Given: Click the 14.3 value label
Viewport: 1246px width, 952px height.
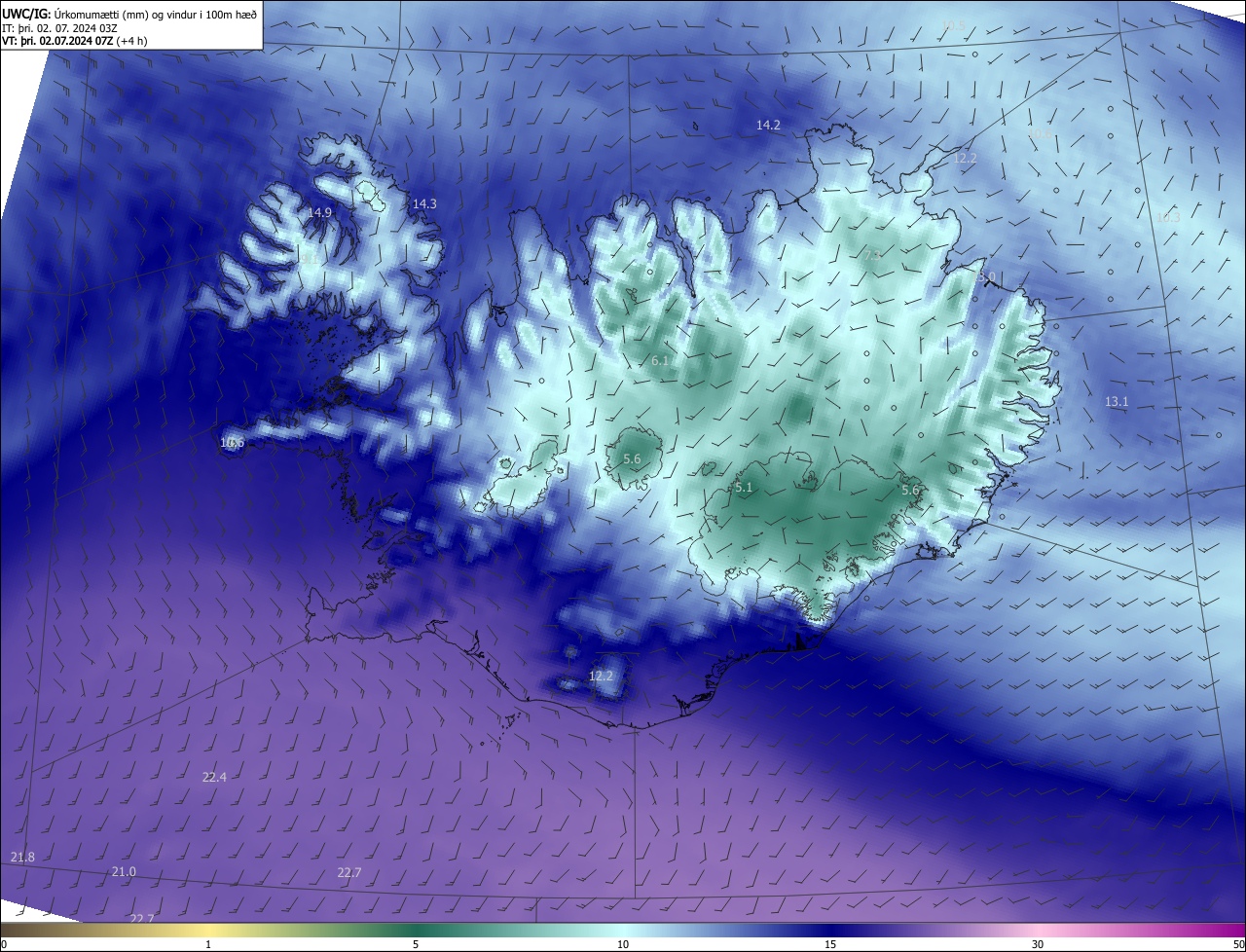Looking at the screenshot, I should 424,204.
